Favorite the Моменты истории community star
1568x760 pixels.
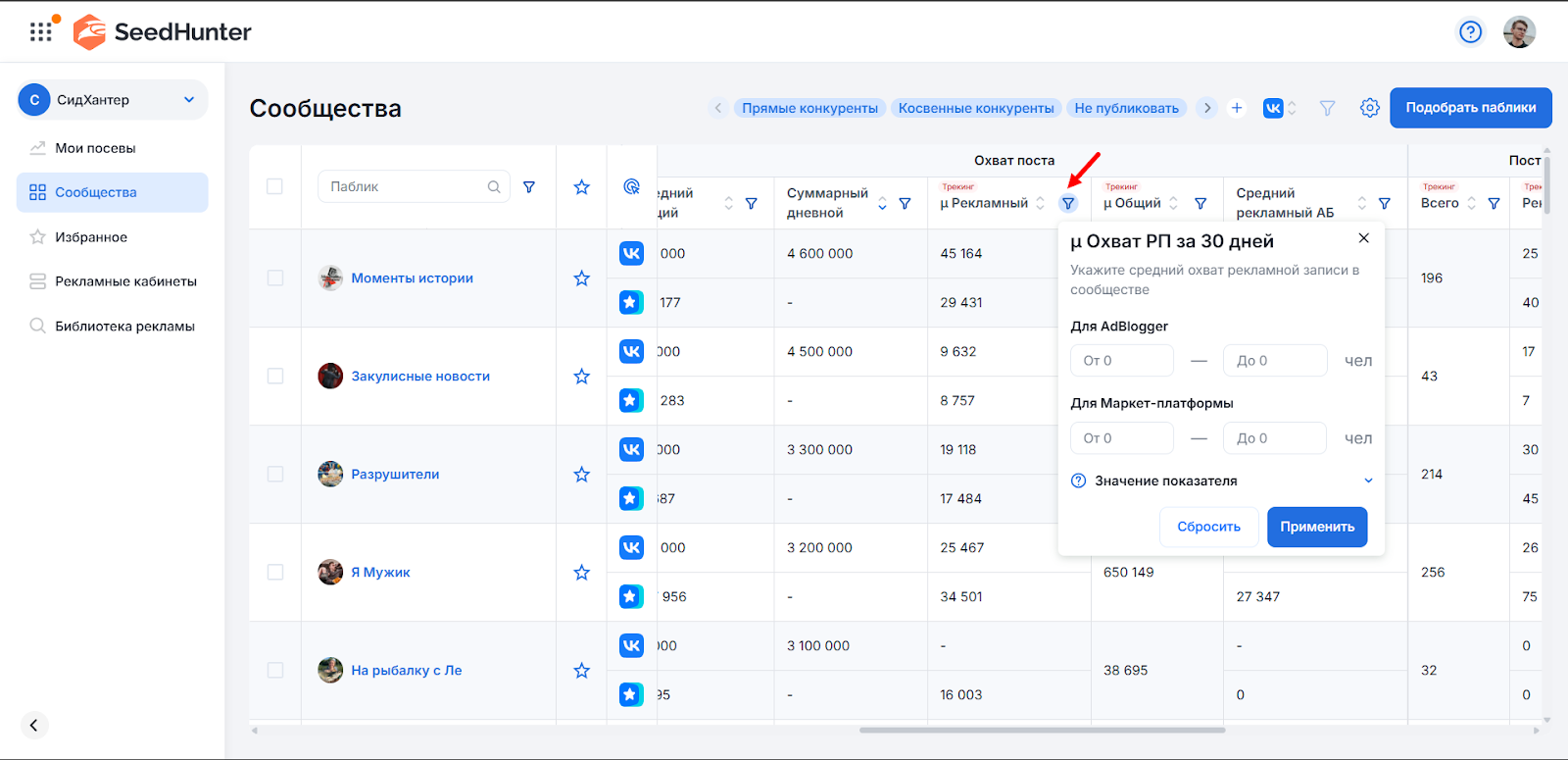coord(581,279)
